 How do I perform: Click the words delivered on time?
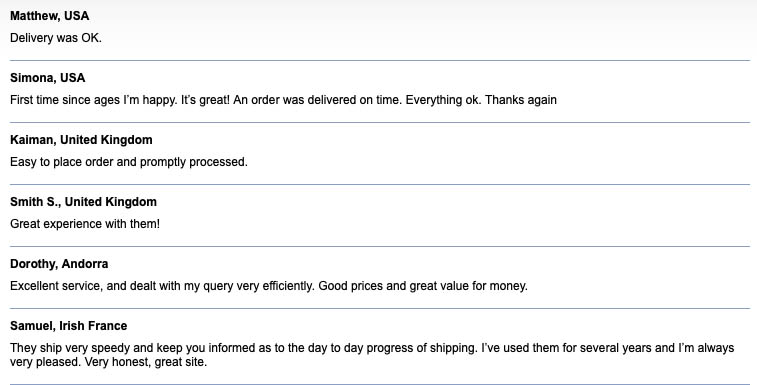[x=354, y=100]
